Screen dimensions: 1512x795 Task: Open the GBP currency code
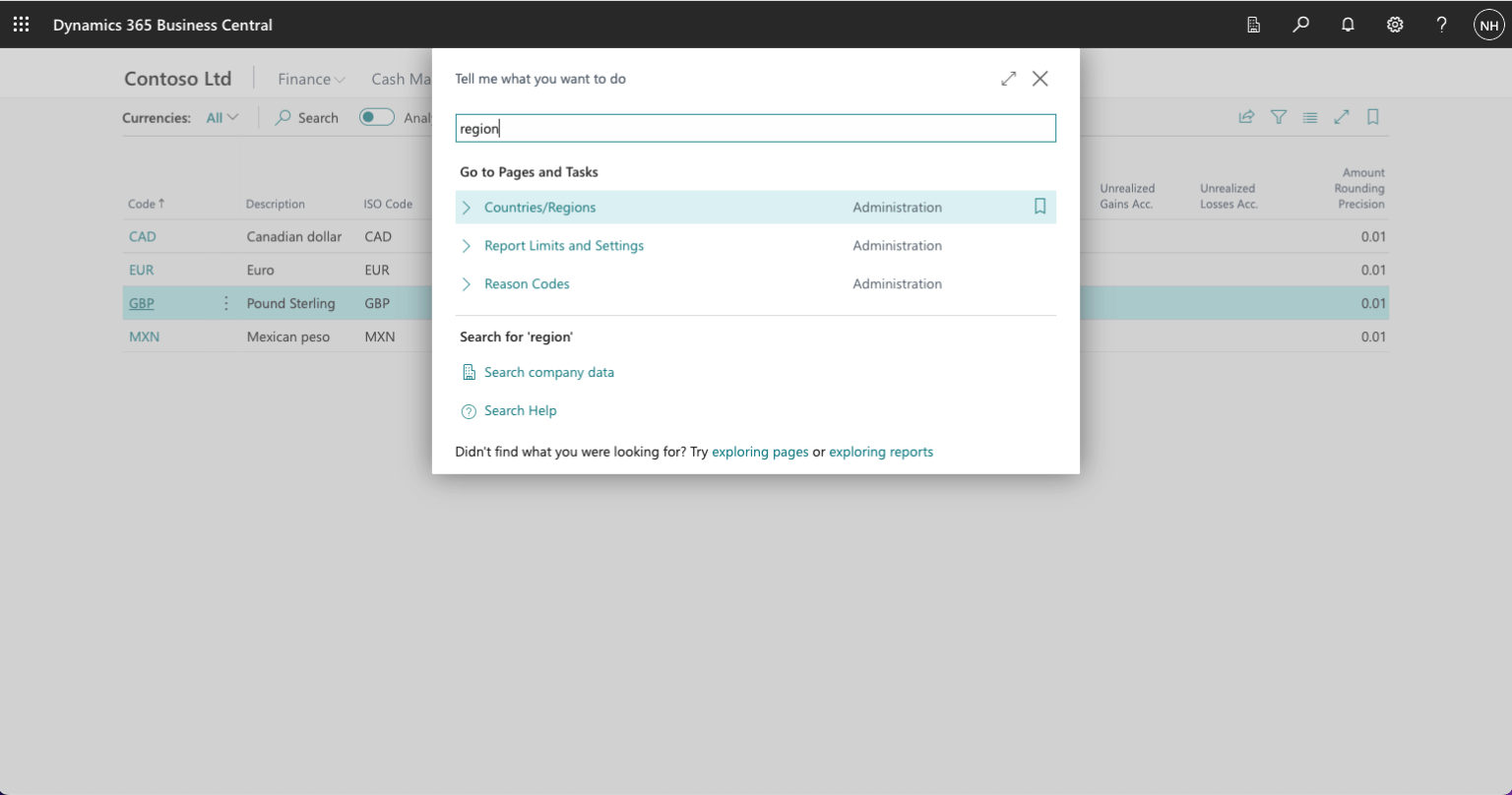coord(142,304)
